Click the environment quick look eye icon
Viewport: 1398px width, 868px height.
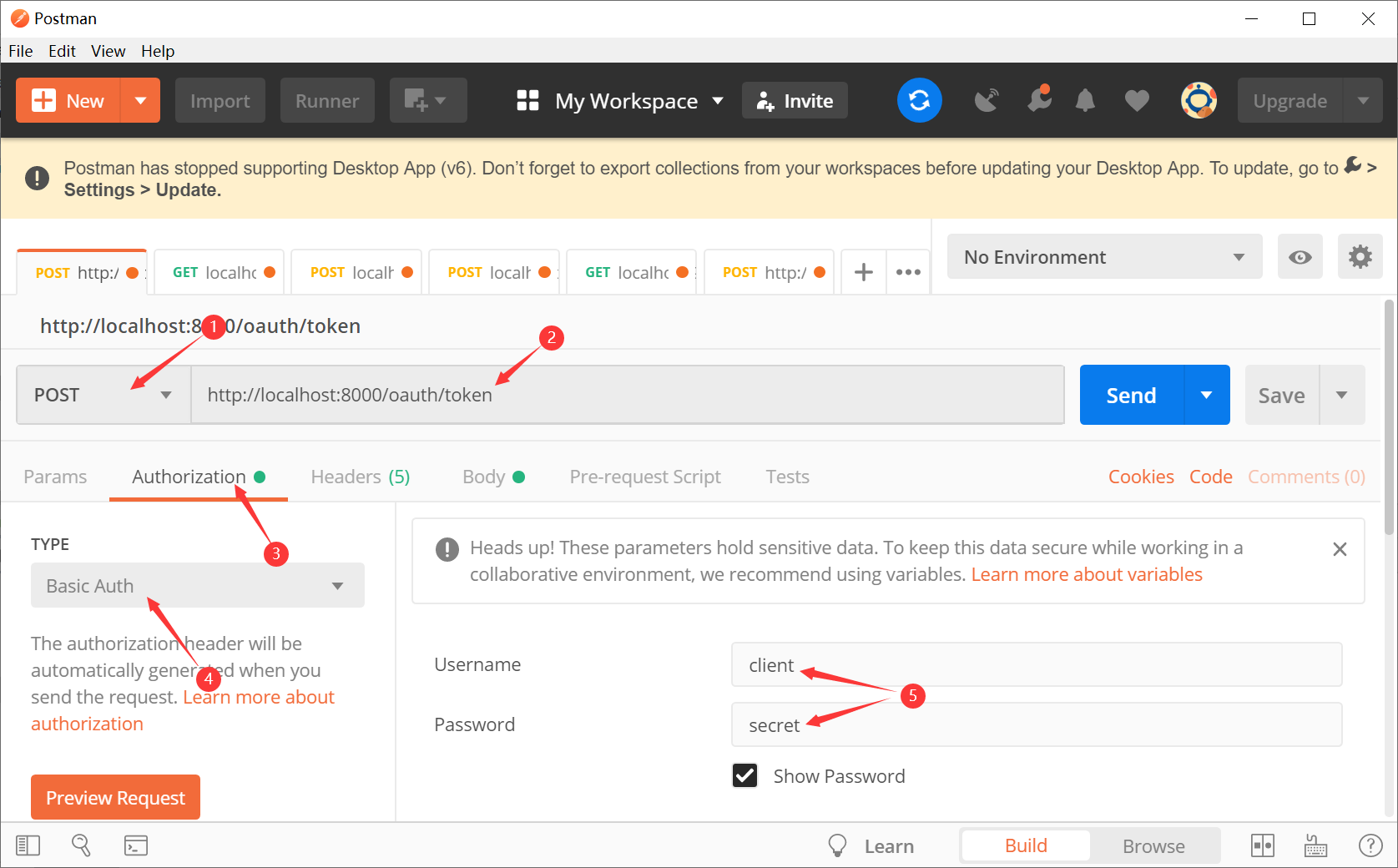pyautogui.click(x=1300, y=257)
